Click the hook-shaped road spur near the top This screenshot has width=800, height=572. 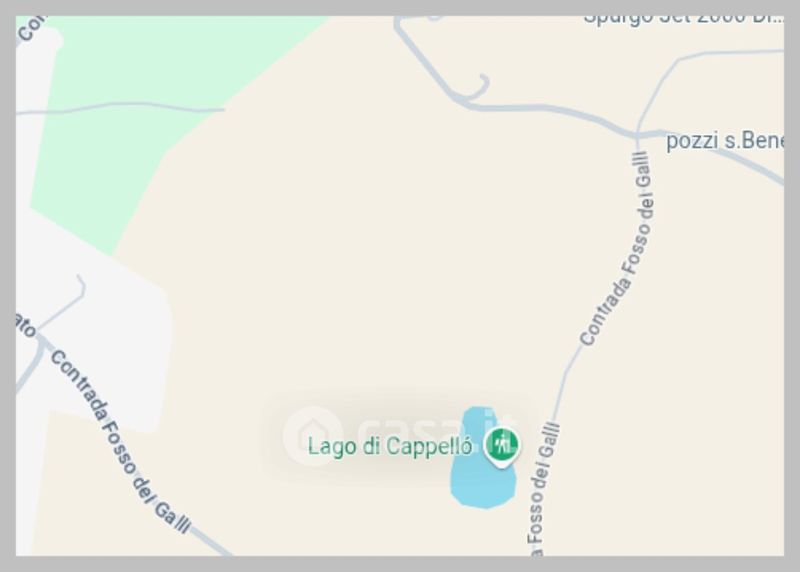click(x=478, y=87)
